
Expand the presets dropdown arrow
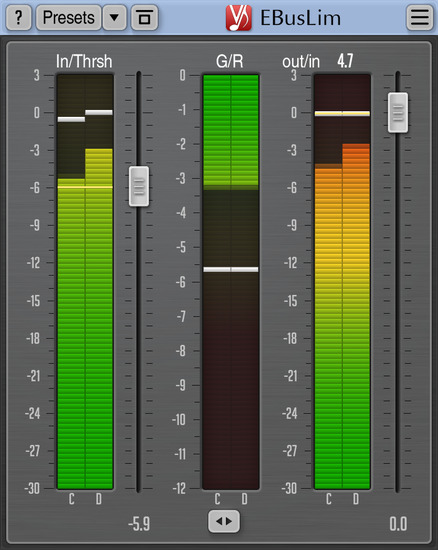114,17
